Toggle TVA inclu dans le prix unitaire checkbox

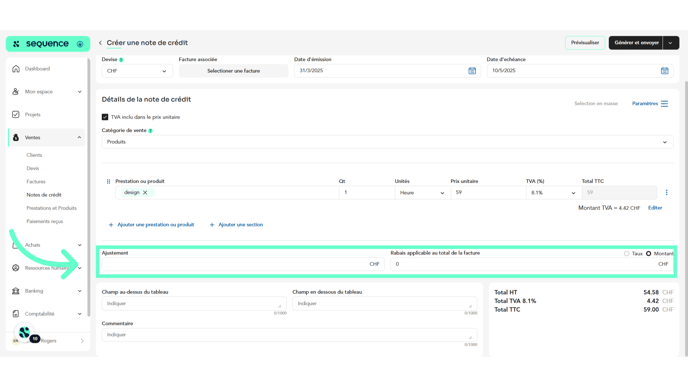(x=105, y=117)
